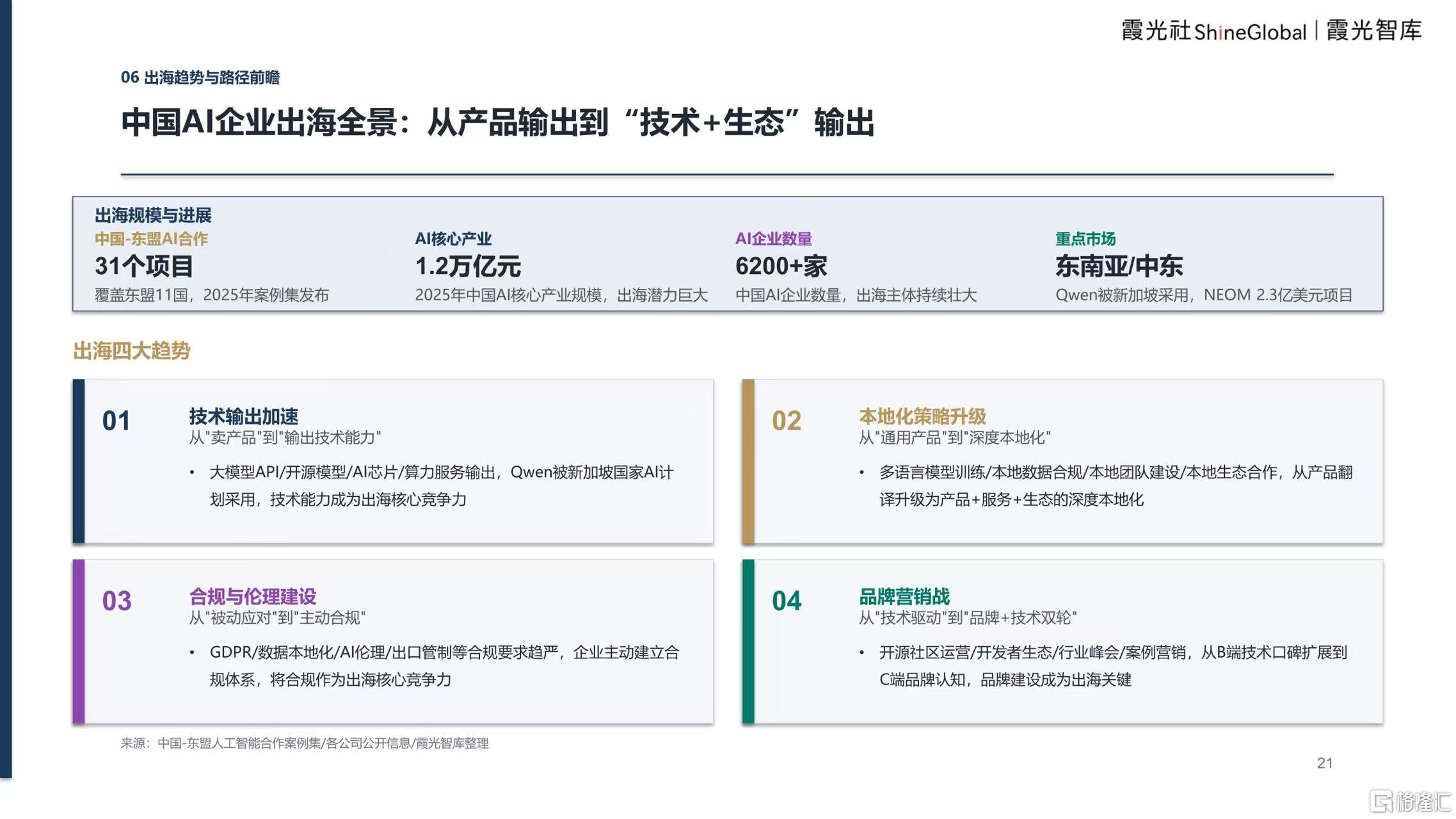Select the 合规与伦理建设 card title
Image resolution: width=1456 pixels, height=819 pixels.
pyautogui.click(x=253, y=596)
